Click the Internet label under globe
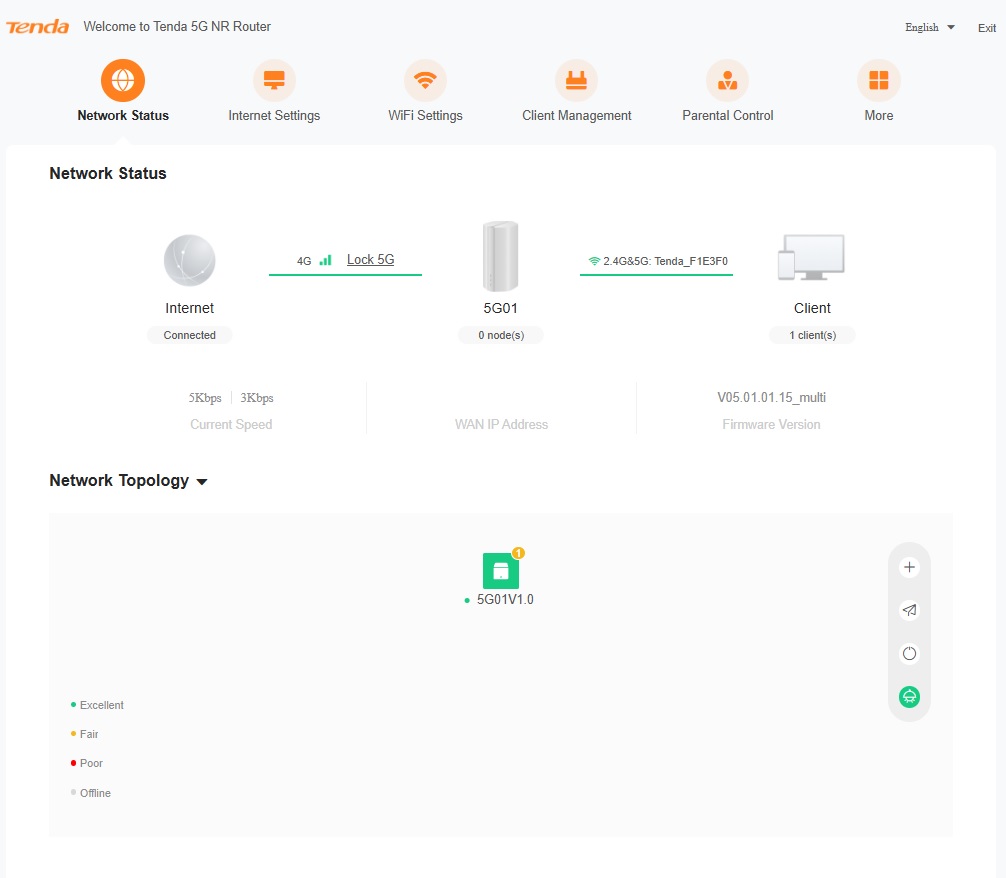 pyautogui.click(x=189, y=308)
